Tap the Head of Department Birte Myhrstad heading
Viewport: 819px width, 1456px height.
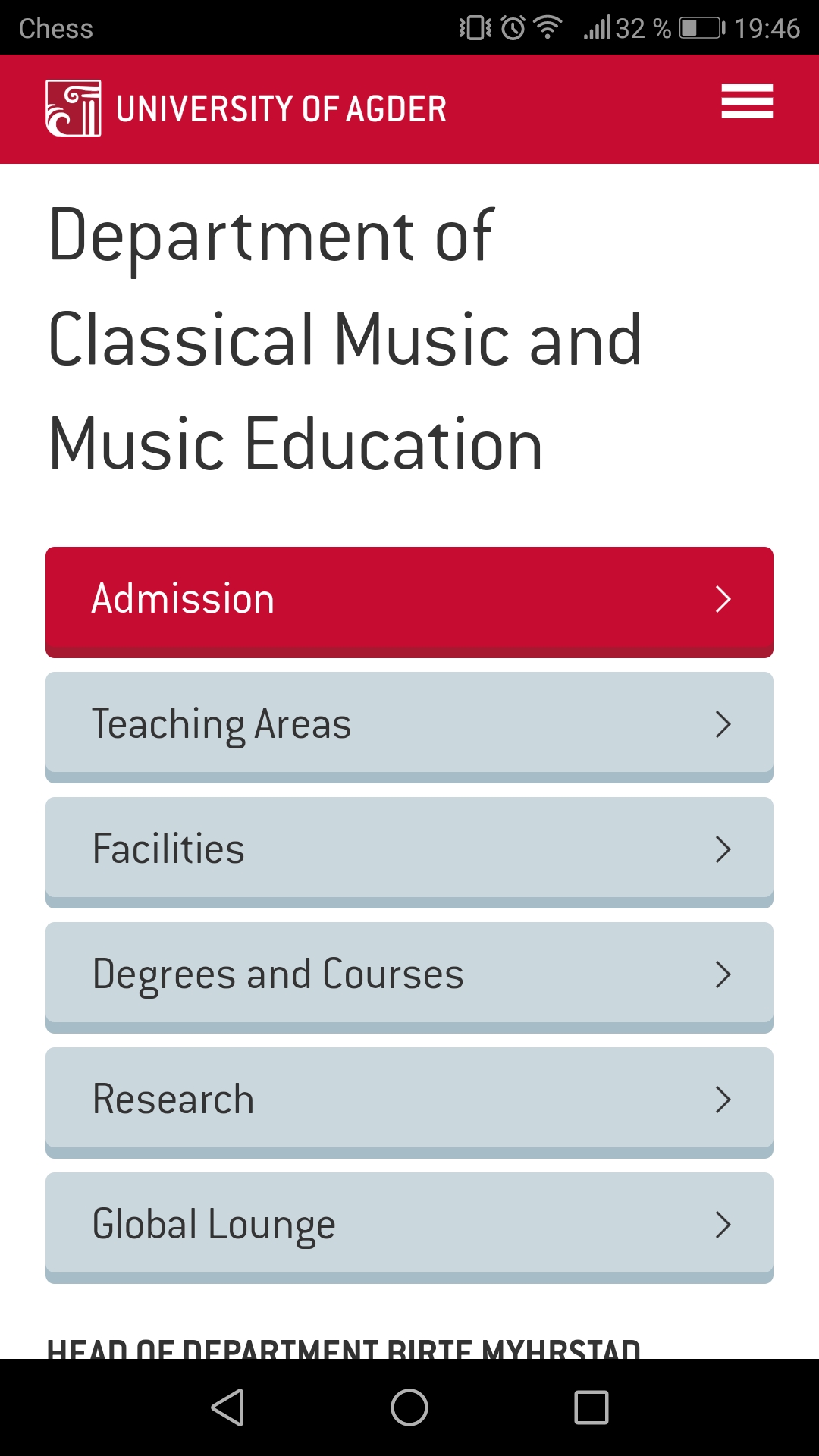click(x=344, y=1348)
